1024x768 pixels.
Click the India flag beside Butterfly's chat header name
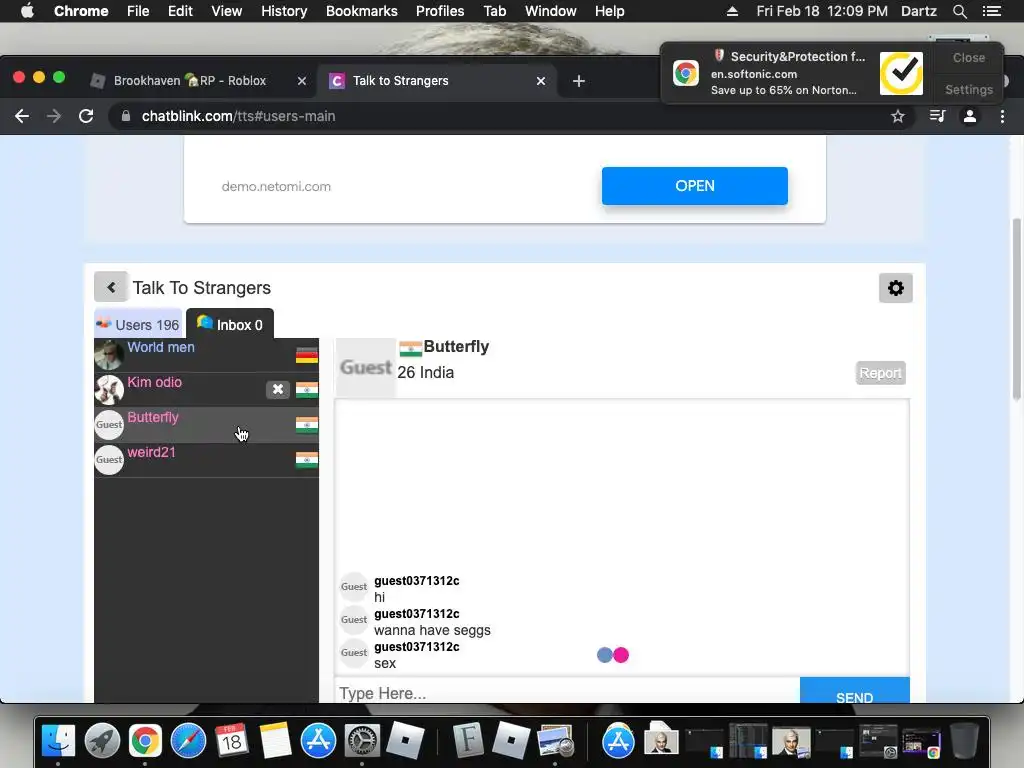pyautogui.click(x=410, y=349)
